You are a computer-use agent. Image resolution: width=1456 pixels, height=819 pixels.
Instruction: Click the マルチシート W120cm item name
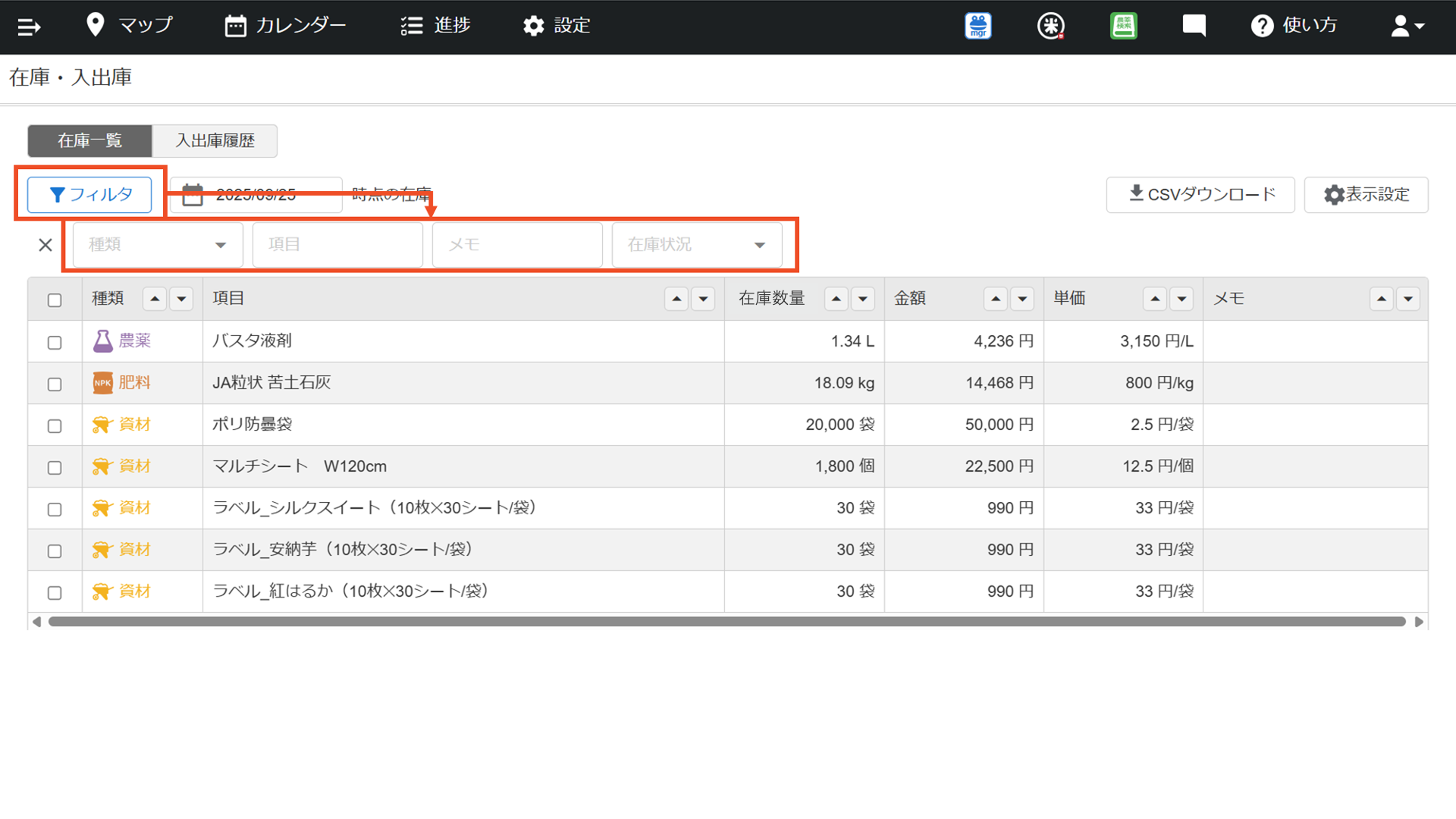pos(300,466)
